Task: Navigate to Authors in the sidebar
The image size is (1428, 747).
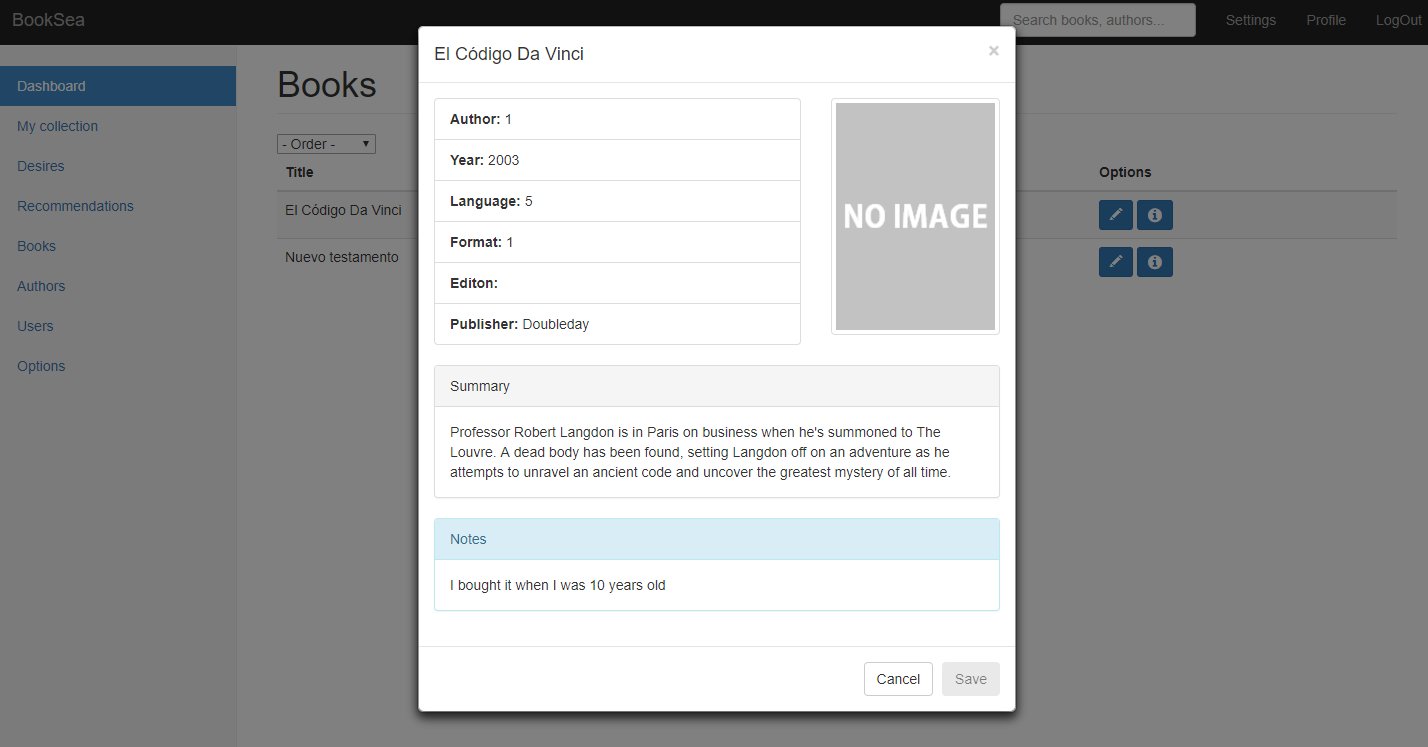Action: point(41,286)
